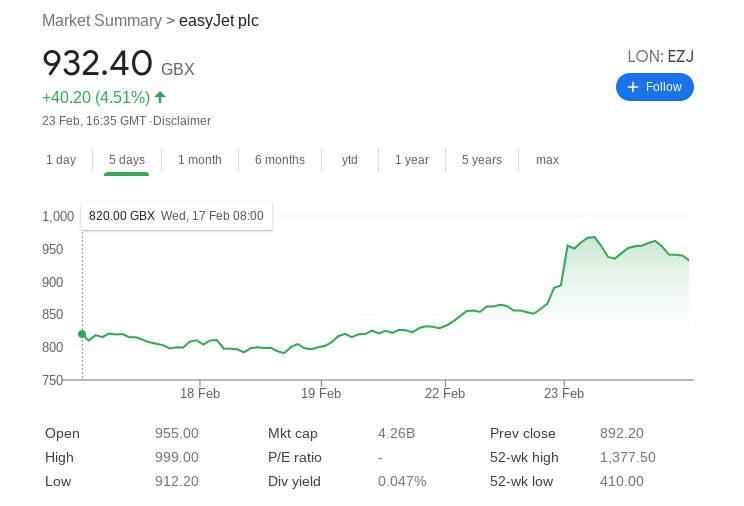Click the 52-wk low label

pos(521,481)
